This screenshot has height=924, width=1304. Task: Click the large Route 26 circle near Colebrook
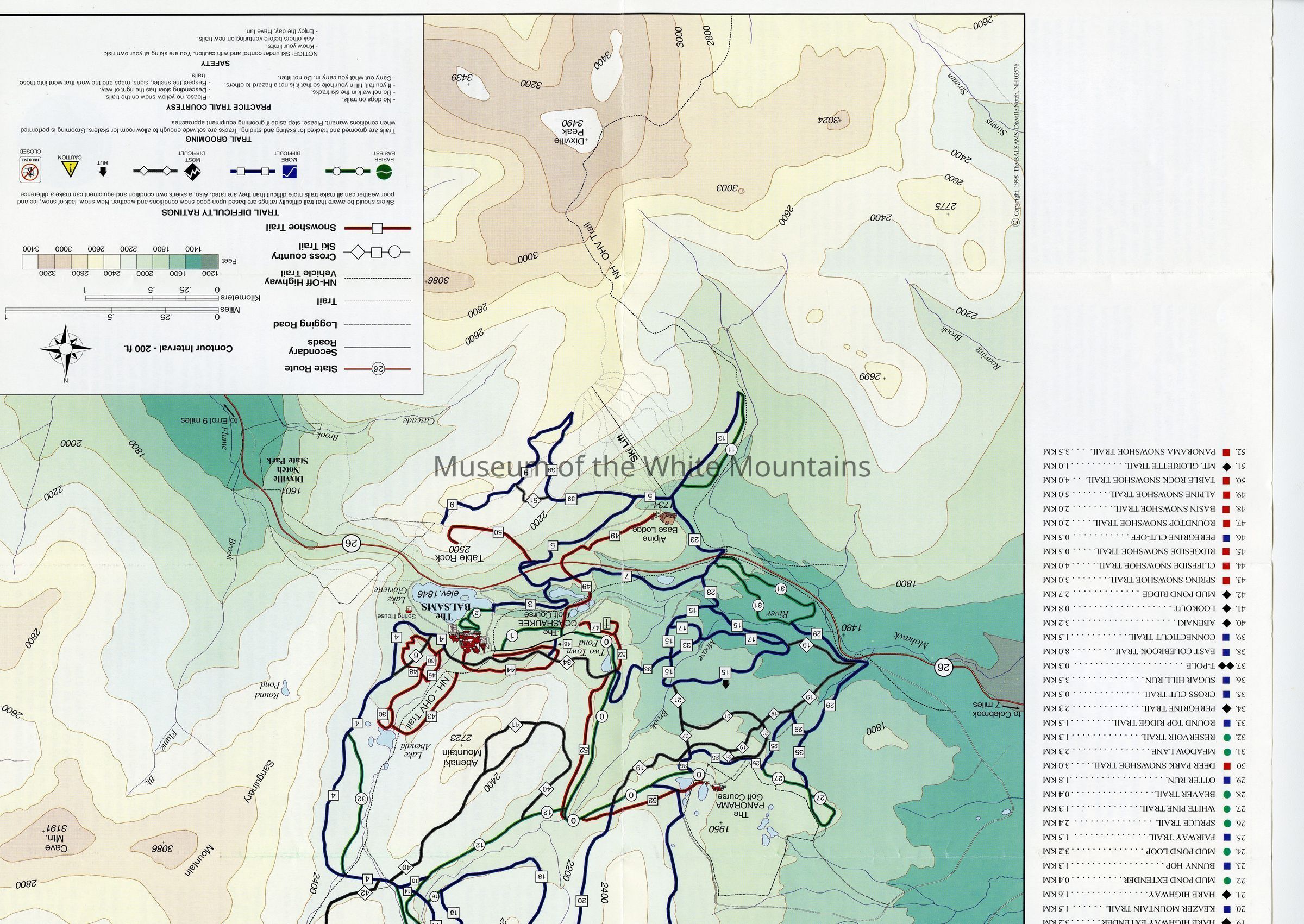(x=943, y=667)
